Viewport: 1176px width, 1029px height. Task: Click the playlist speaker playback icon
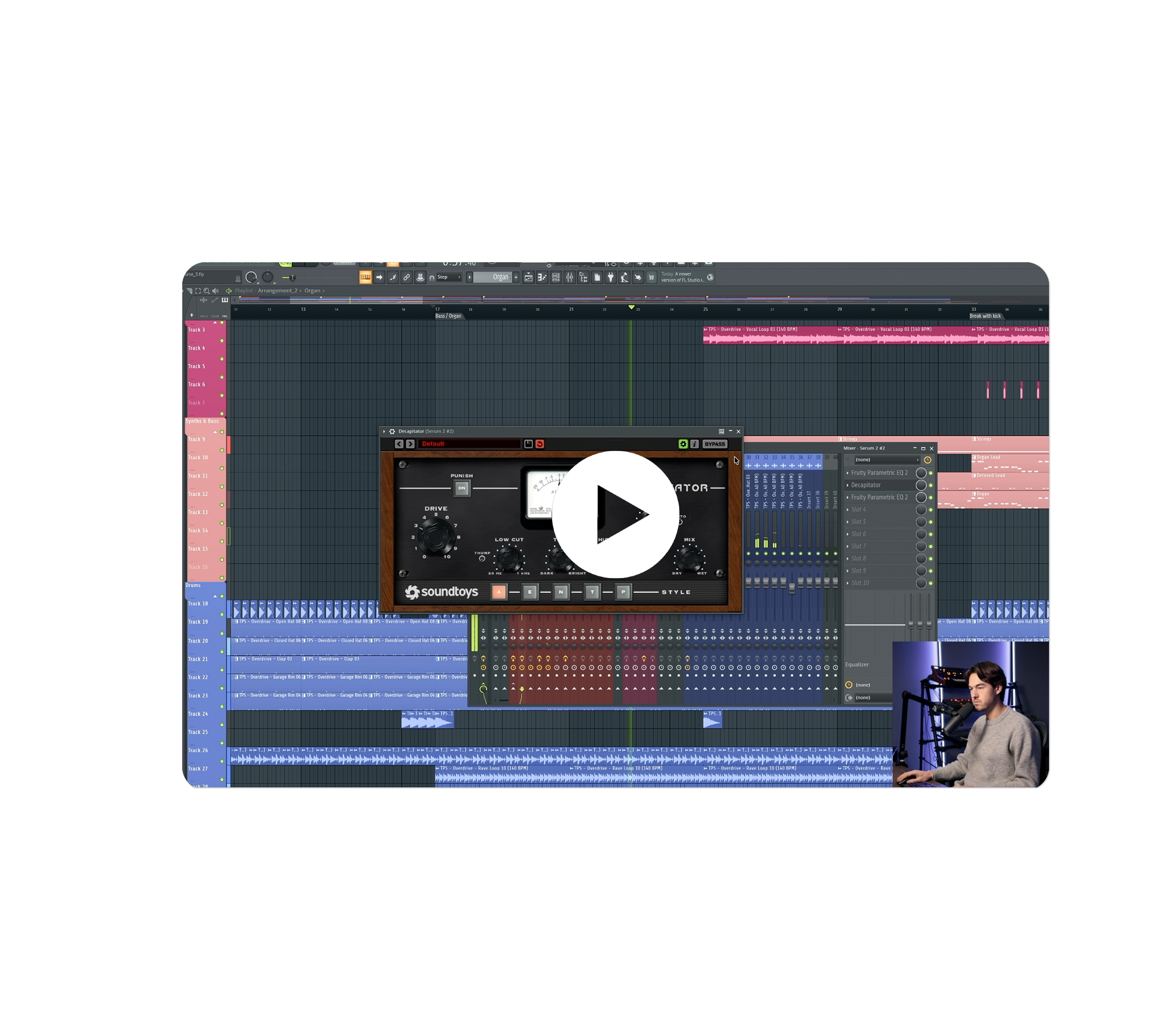click(215, 290)
